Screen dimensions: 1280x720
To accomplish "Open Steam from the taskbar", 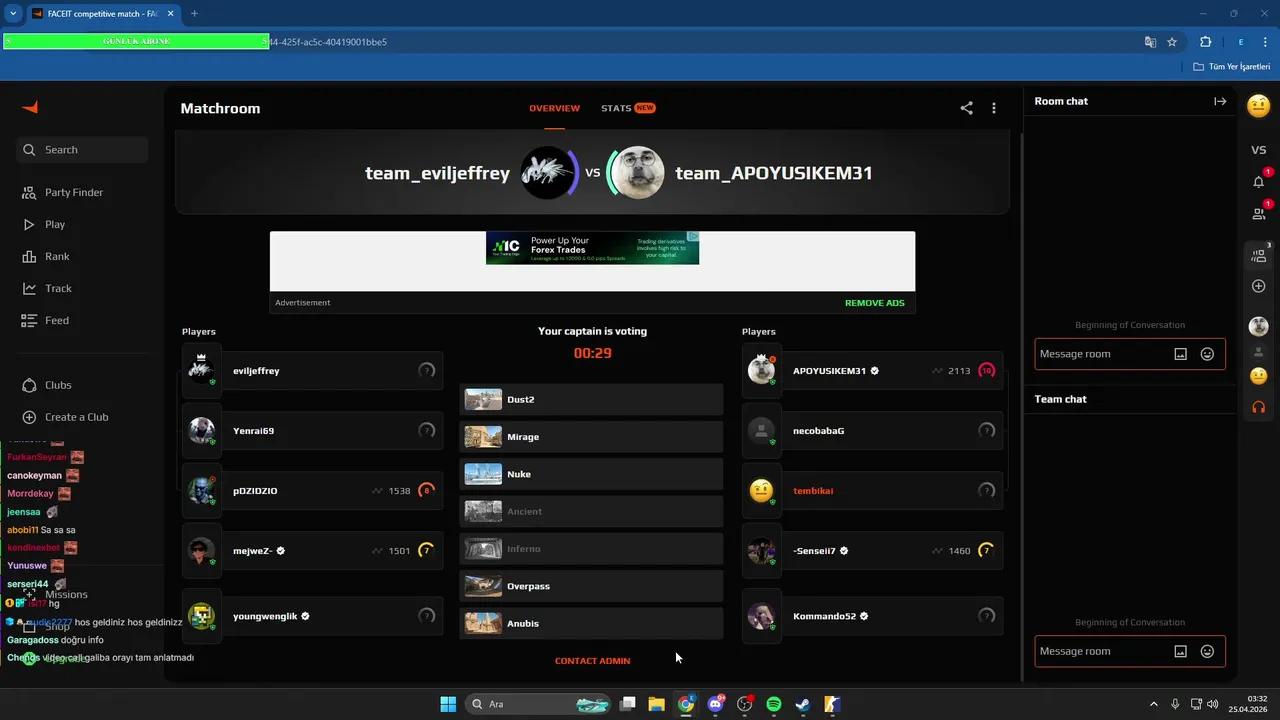I will (803, 704).
